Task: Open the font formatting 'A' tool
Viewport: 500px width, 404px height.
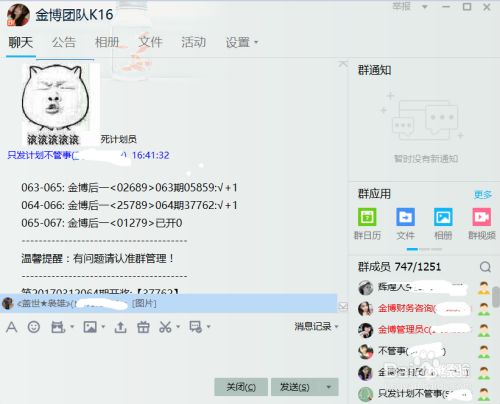Action: click(12, 327)
